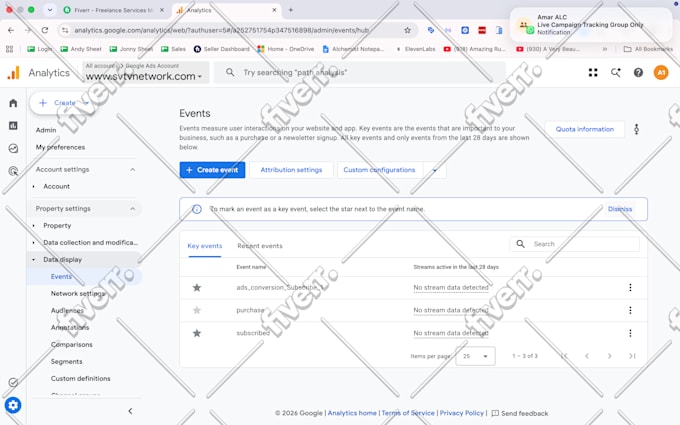Click the Admin gear icon
The height and width of the screenshot is (425, 680).
click(13, 405)
